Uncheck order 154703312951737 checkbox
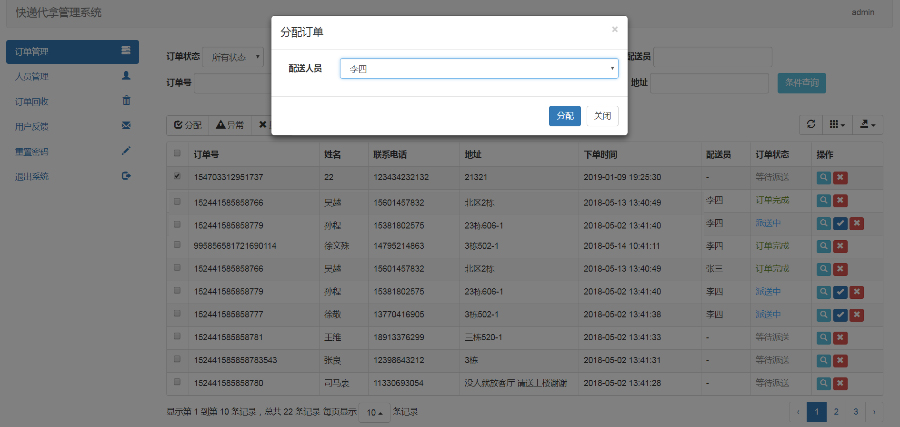 coord(178,176)
